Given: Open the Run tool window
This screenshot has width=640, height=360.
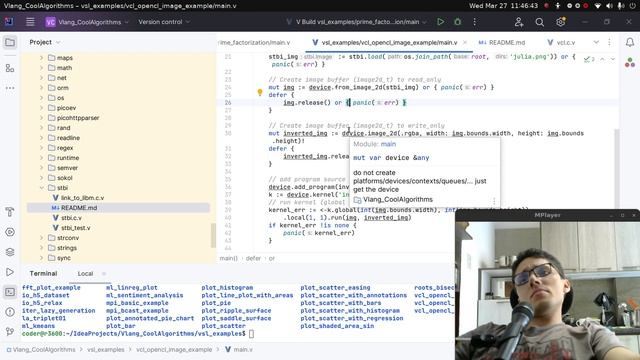Looking at the screenshot, I should click(10, 272).
